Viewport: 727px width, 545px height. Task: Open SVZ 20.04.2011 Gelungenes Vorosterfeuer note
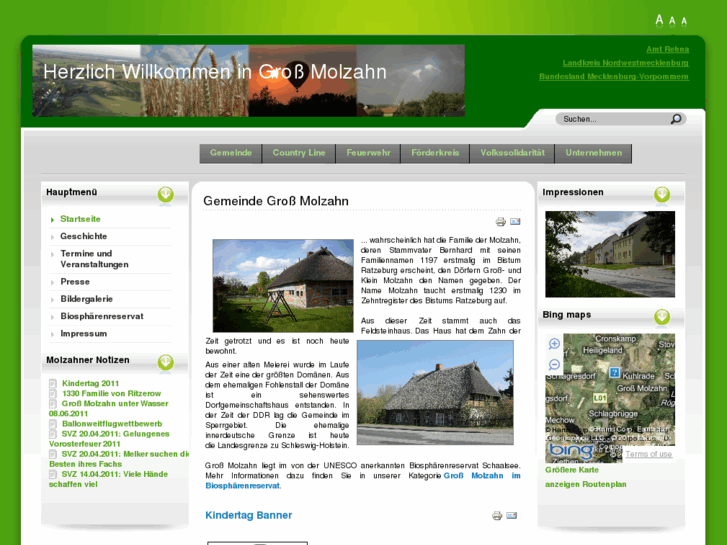coord(109,439)
